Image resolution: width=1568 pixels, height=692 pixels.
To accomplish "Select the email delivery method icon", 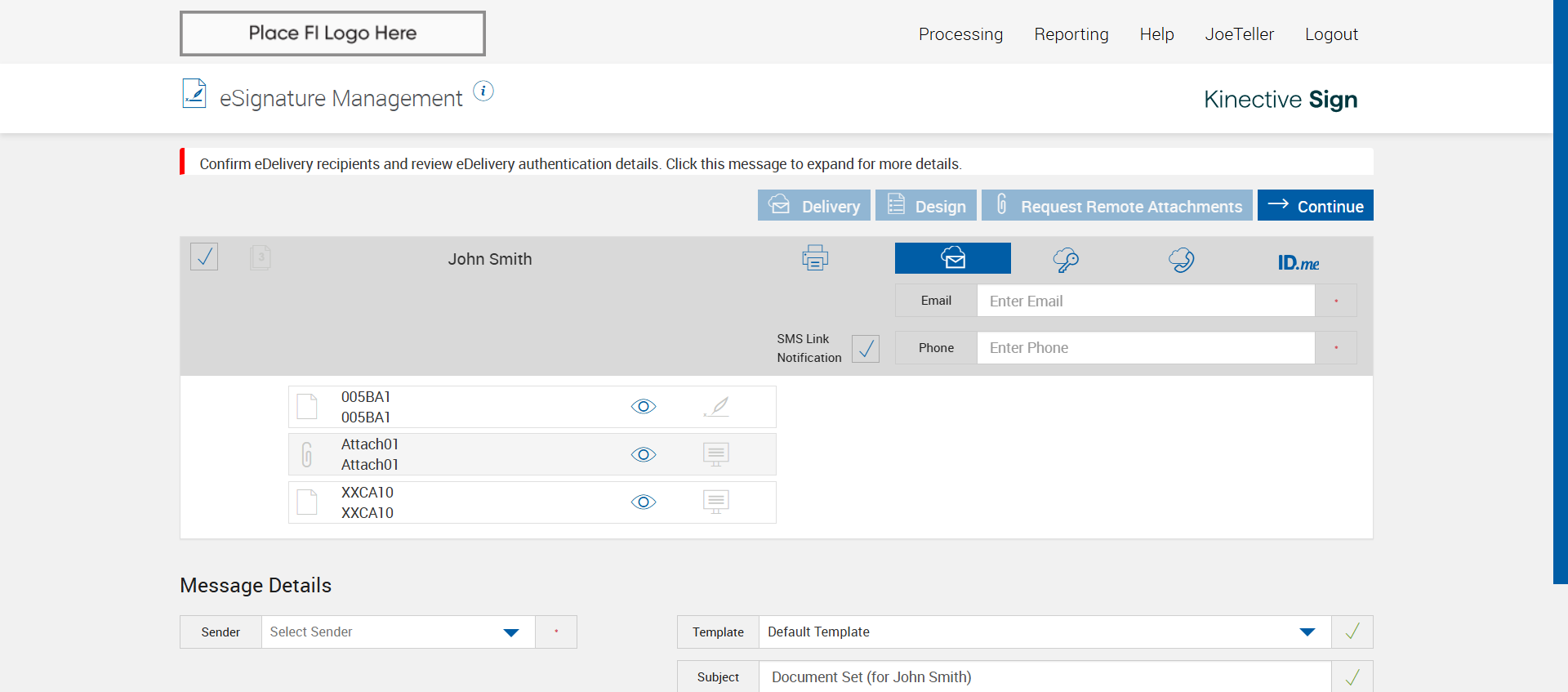I will (953, 258).
